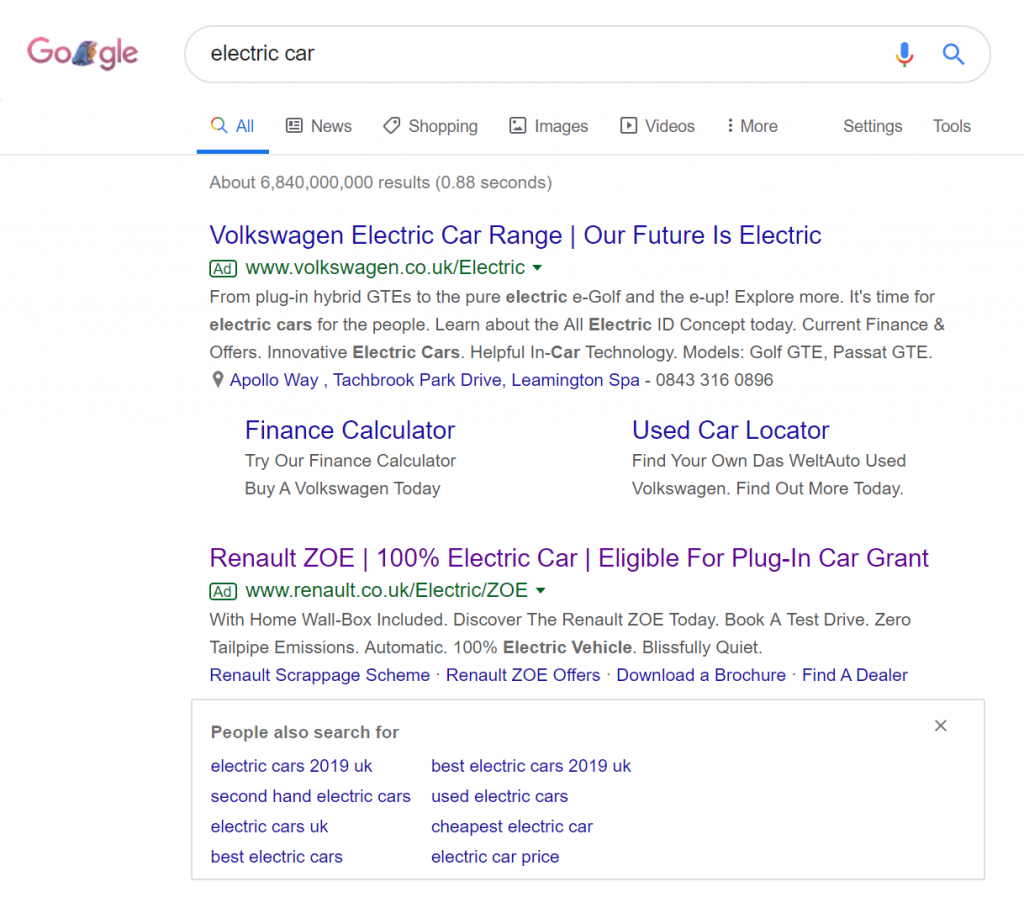Close the People also search for box

click(940, 726)
